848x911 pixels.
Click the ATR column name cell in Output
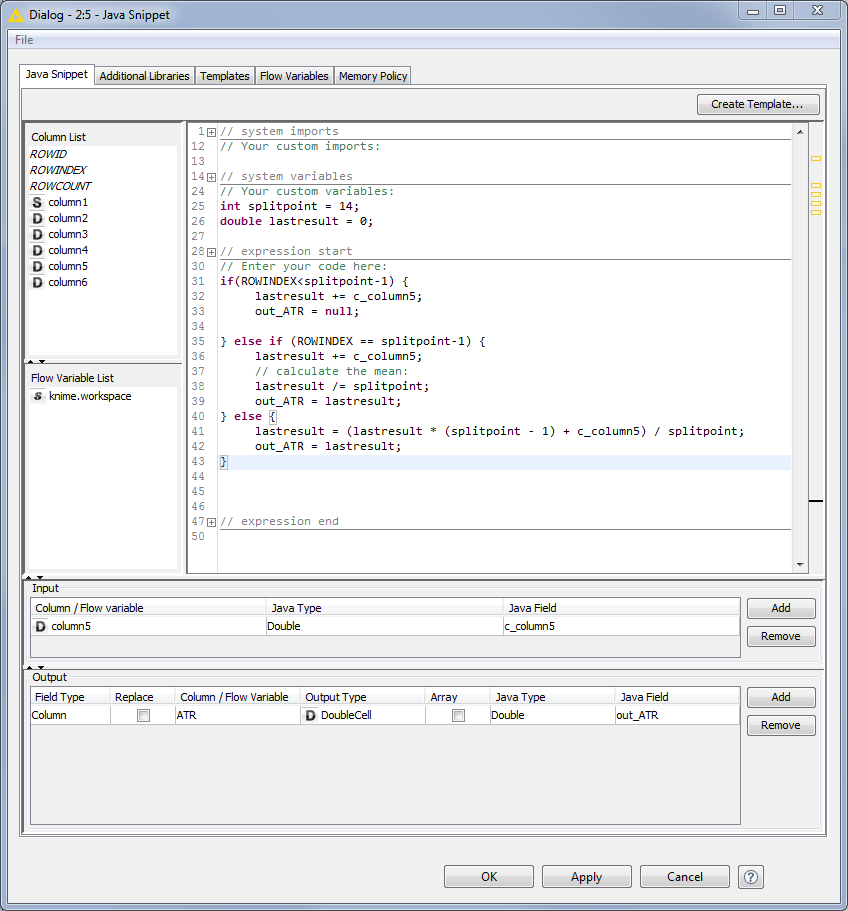click(237, 715)
